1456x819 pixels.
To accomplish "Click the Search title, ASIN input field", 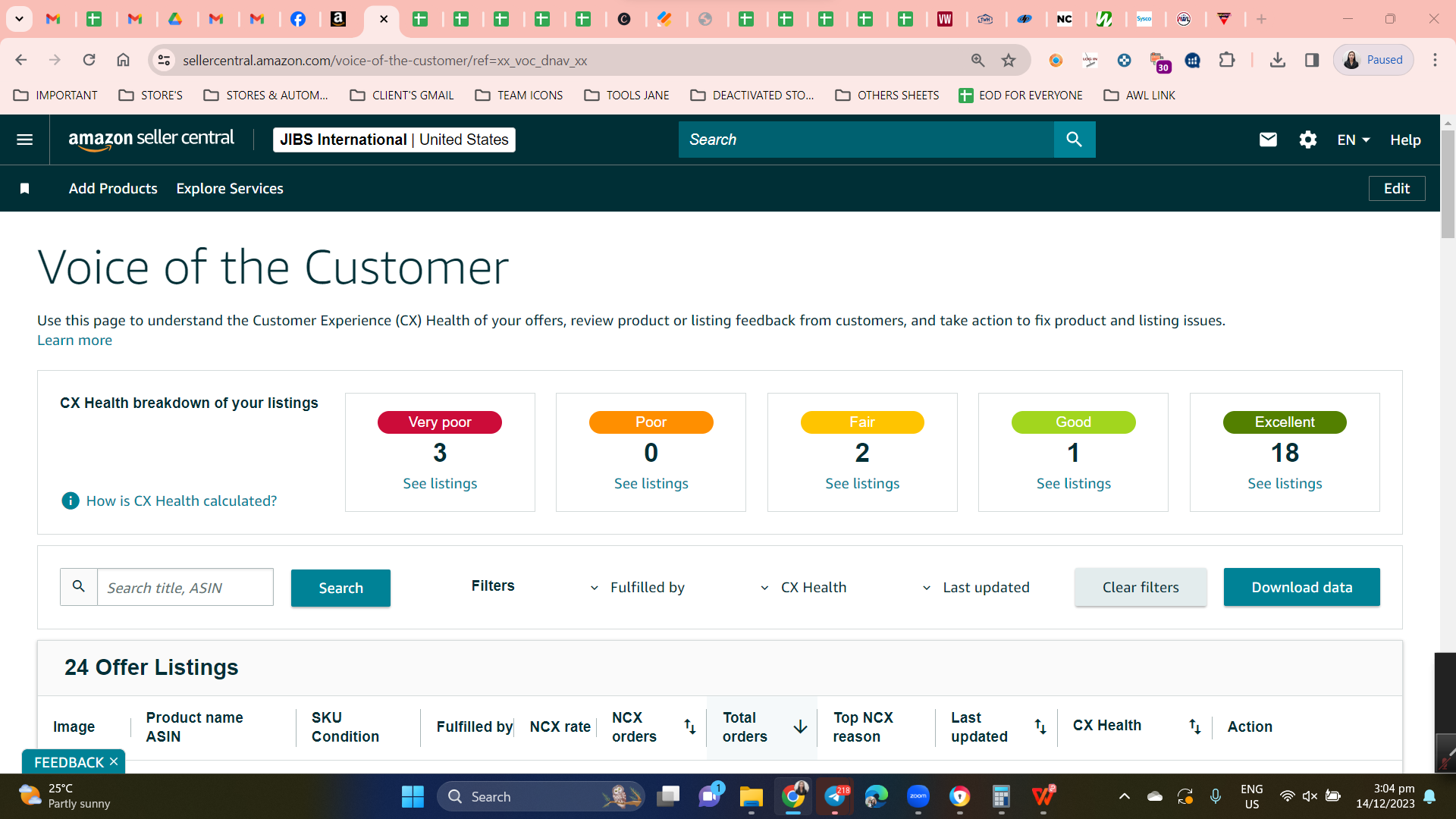I will click(185, 588).
